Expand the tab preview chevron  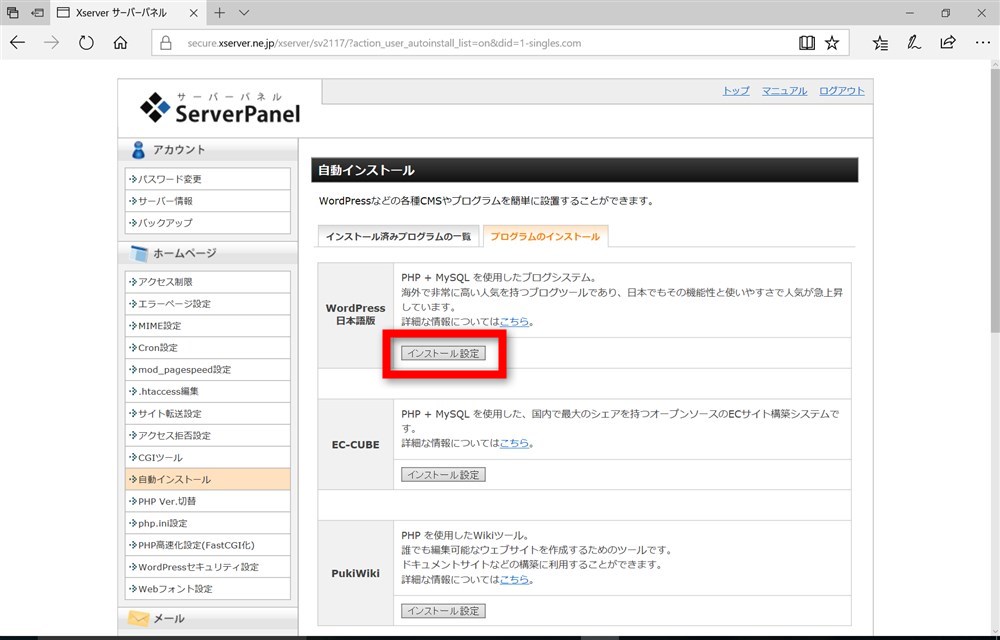coord(244,13)
